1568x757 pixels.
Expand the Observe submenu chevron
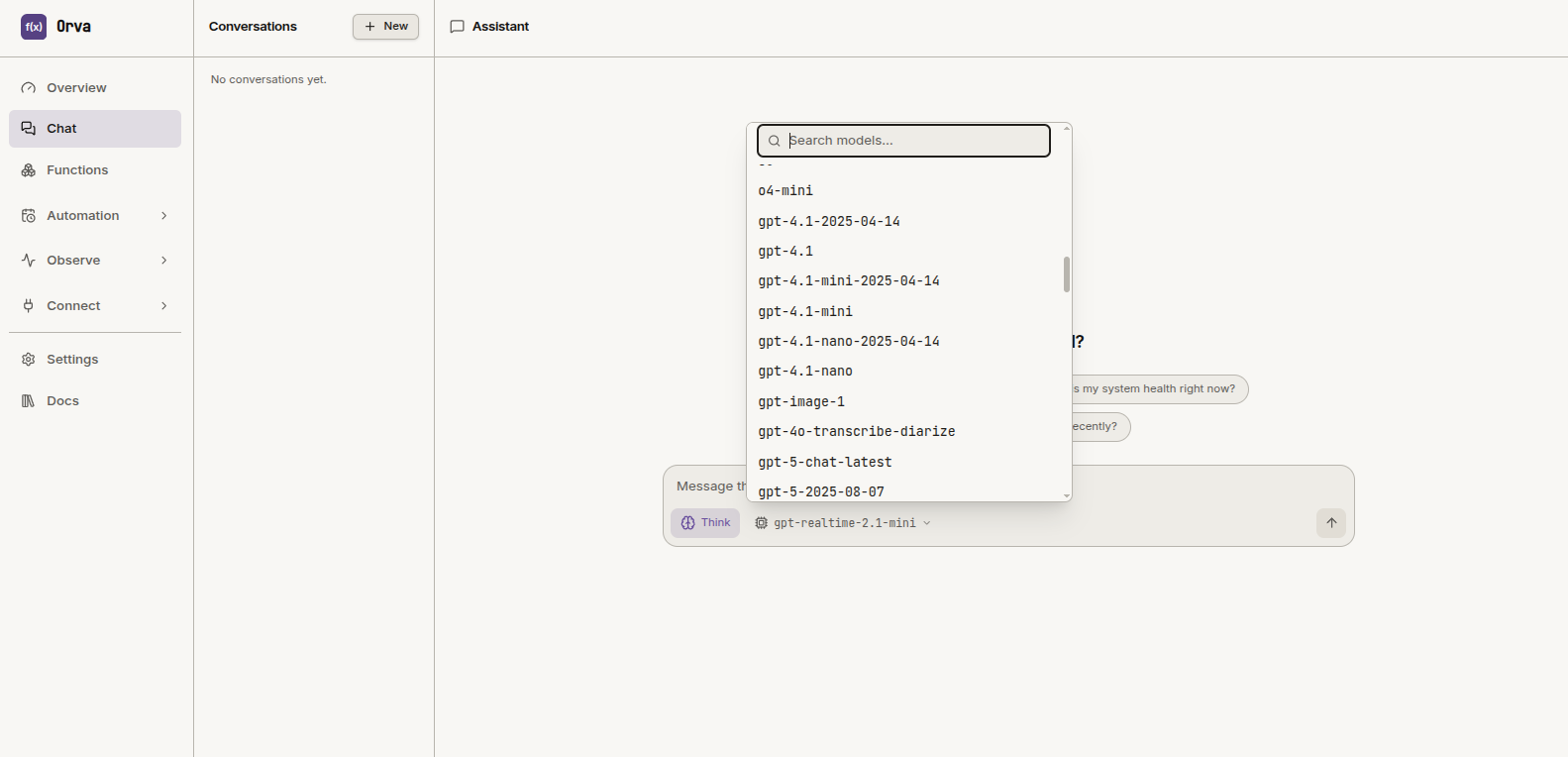[164, 261]
